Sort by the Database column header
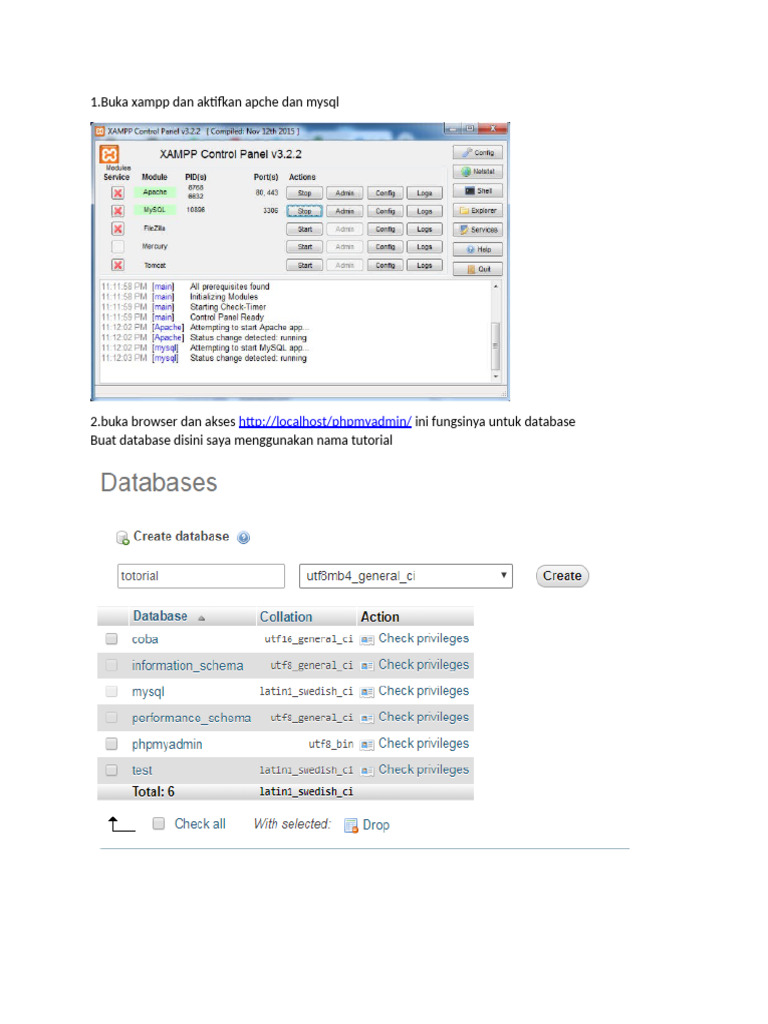768x1024 pixels. point(160,617)
